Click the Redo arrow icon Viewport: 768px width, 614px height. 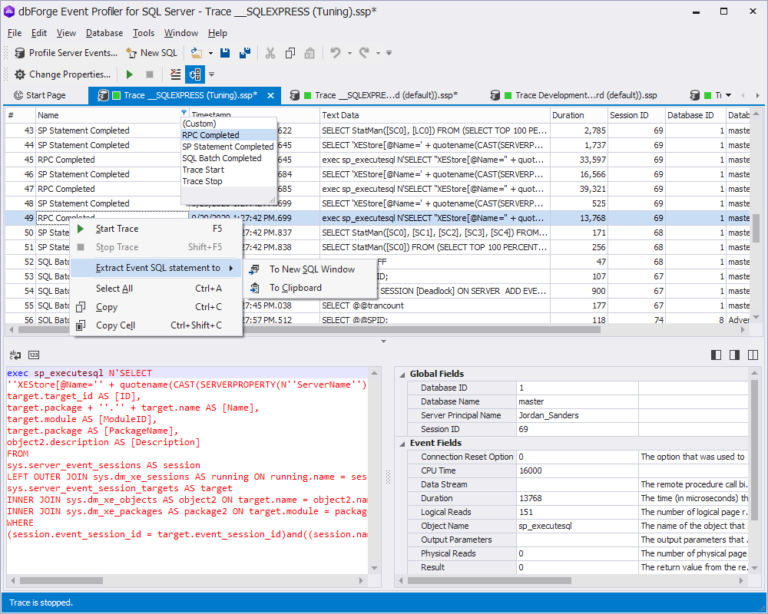[x=364, y=53]
